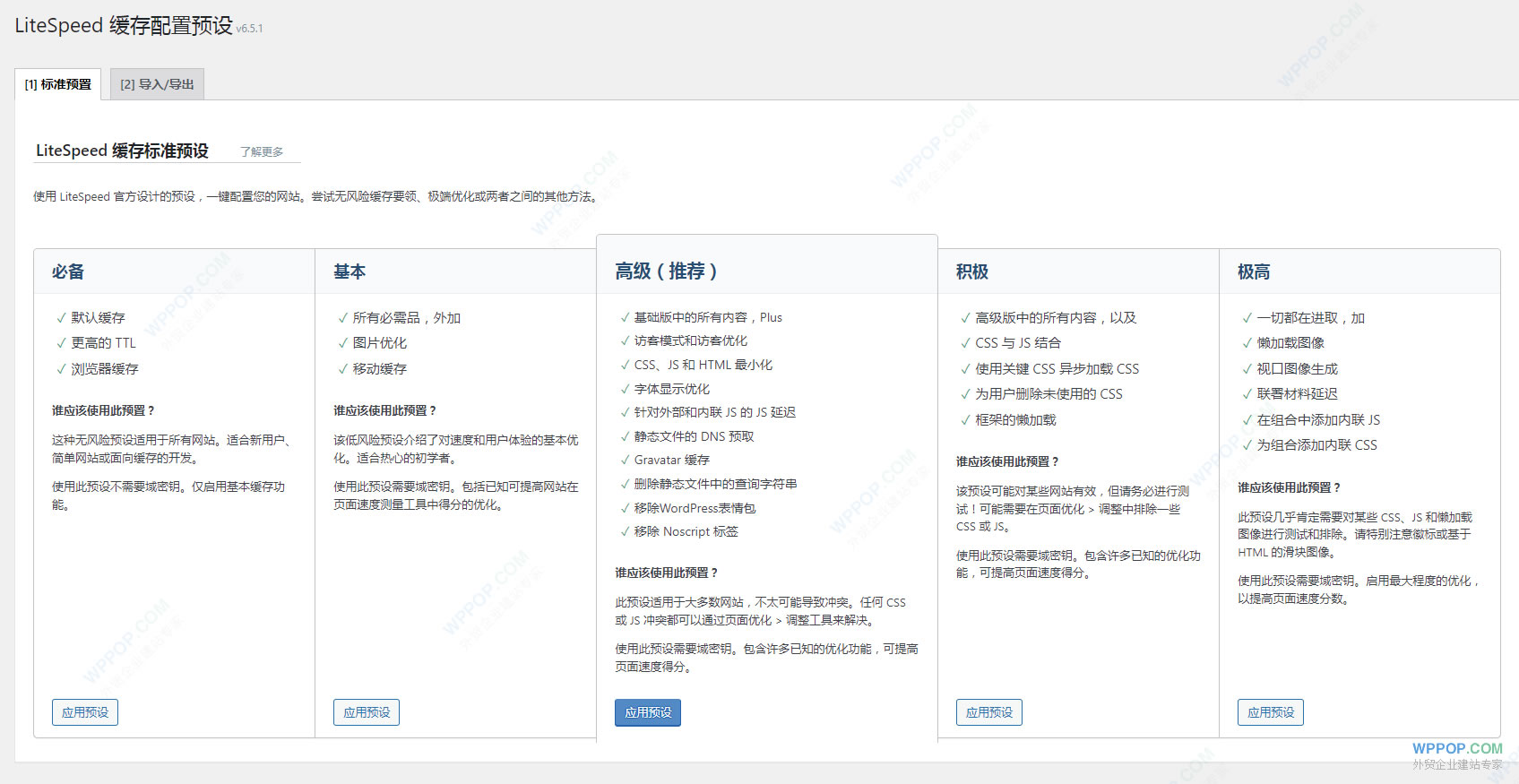
Task: Select the 积极 card heading
Action: pyautogui.click(x=972, y=271)
